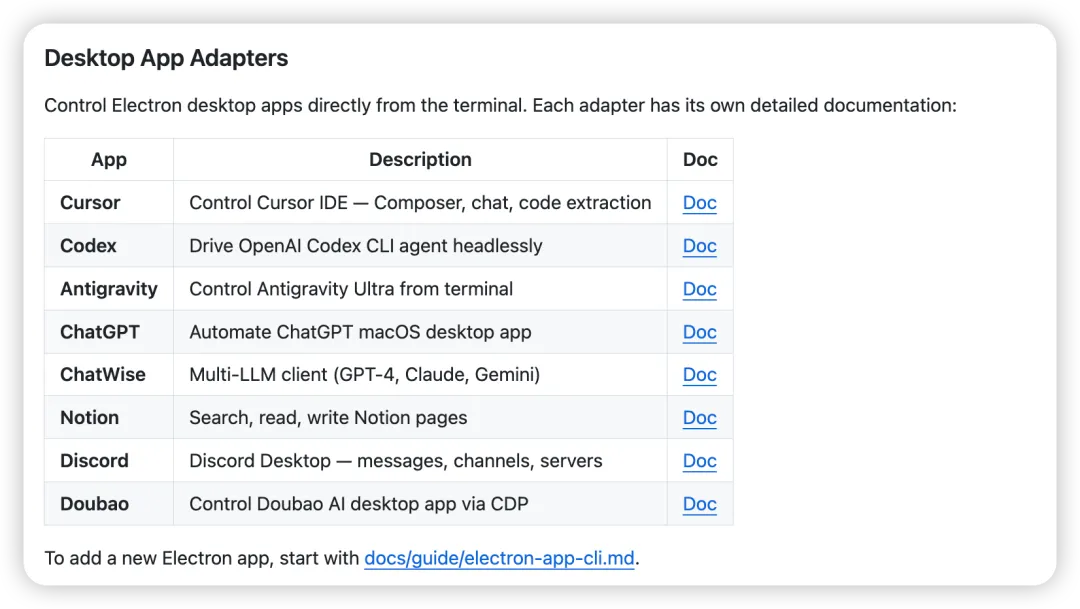Screen dimensions: 1080x609
Task: Click the Description column header
Action: (420, 160)
